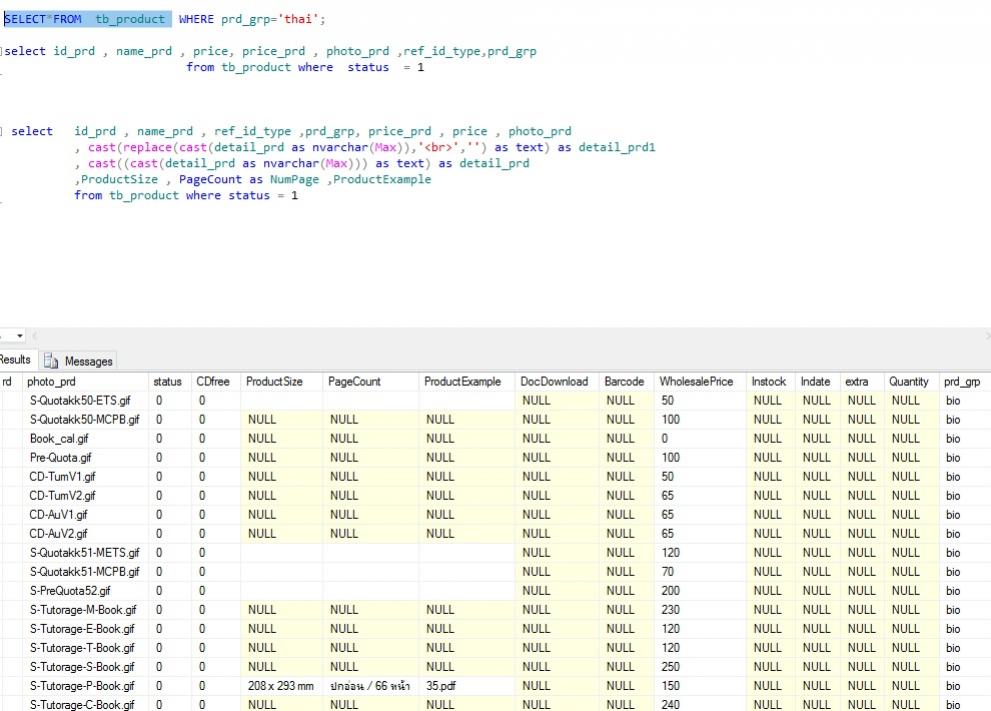Click the highlighted SELECT*FROM tb_product text
Viewport: 991px width, 711px height.
88,19
